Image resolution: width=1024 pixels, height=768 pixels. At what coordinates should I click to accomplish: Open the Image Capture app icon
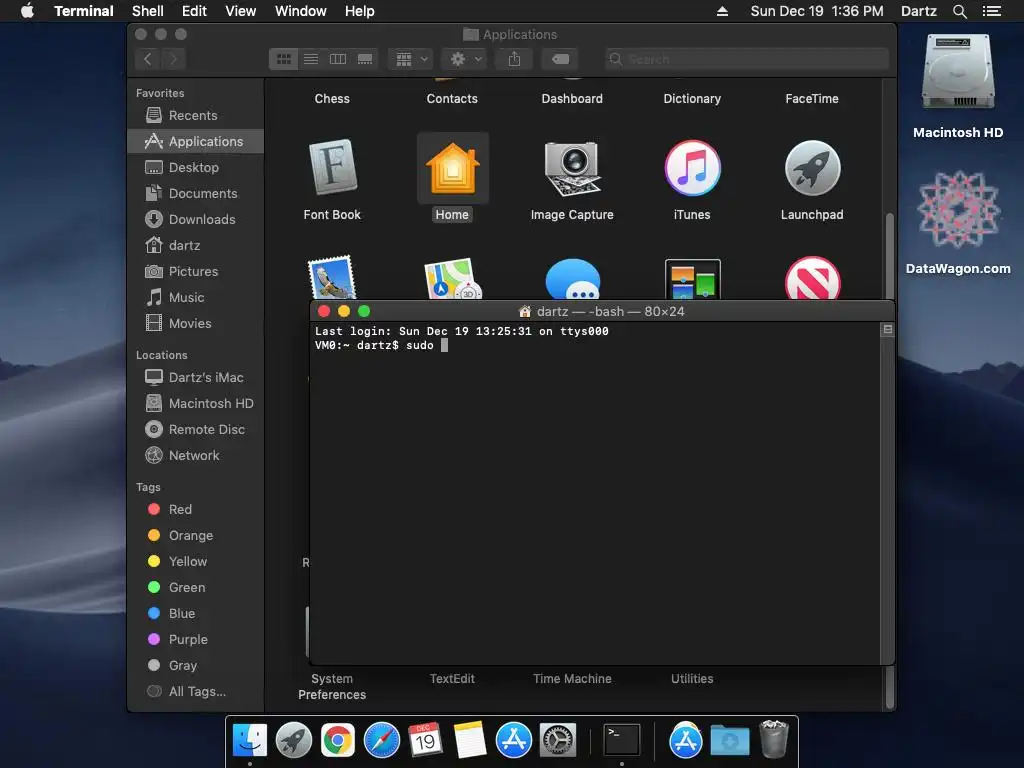click(572, 168)
